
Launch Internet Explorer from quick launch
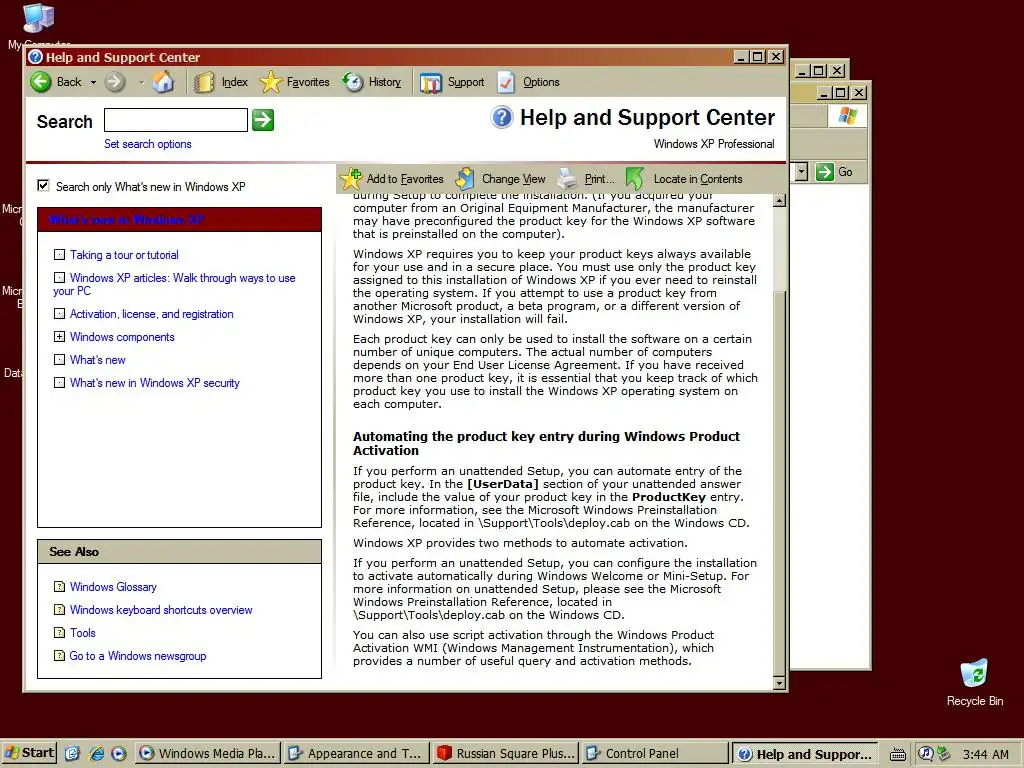tap(97, 754)
